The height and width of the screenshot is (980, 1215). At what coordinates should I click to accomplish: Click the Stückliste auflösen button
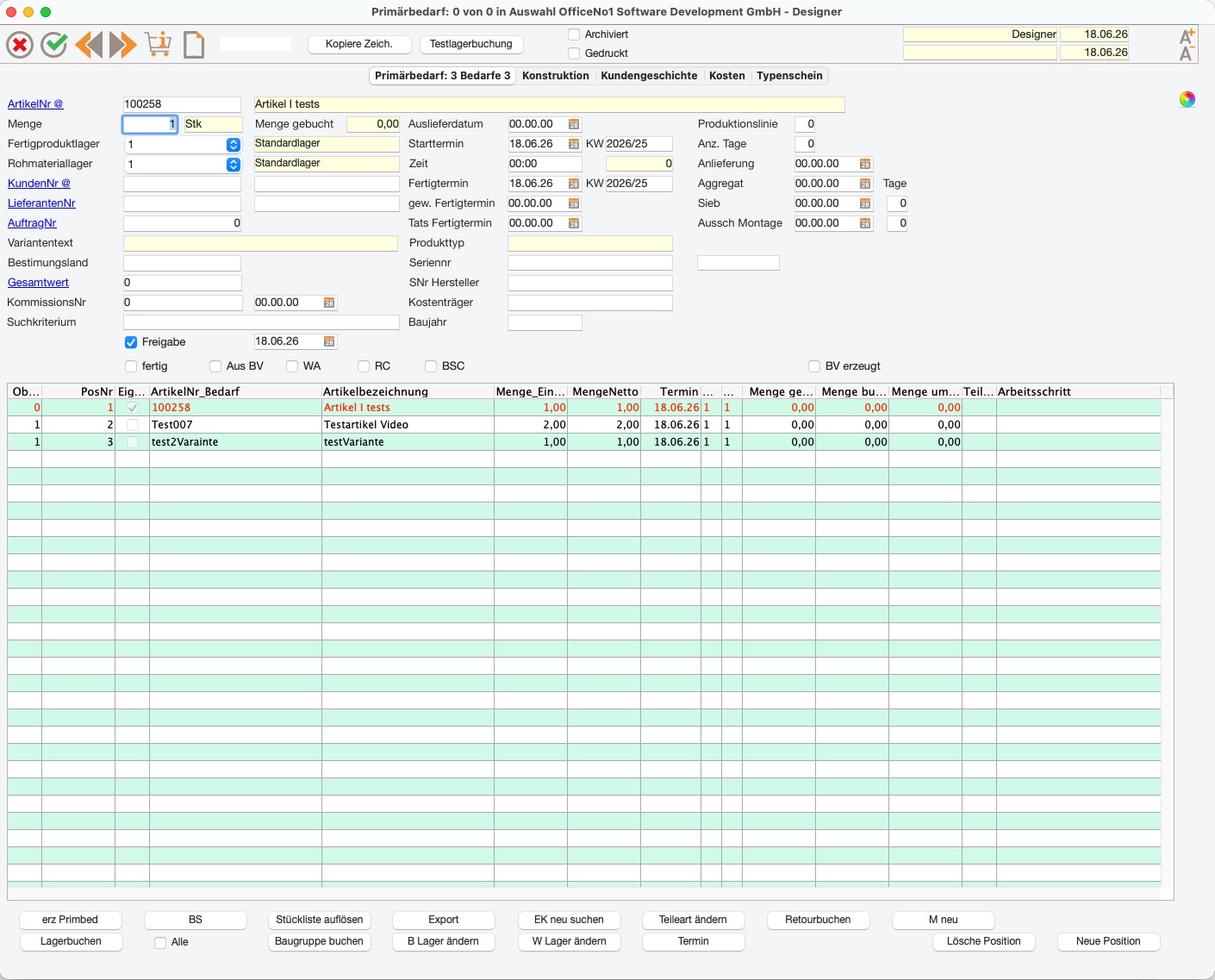[x=320, y=920]
